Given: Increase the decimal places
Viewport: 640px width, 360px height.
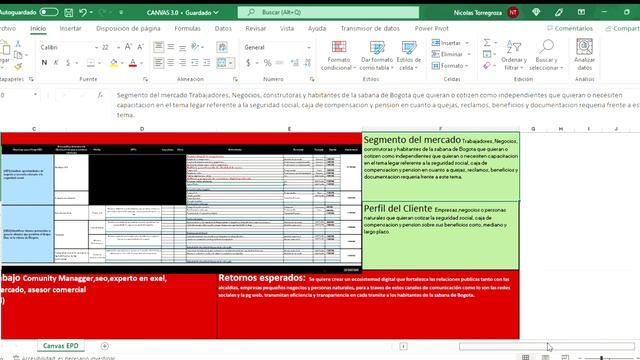Looking at the screenshot, I should 295,63.
